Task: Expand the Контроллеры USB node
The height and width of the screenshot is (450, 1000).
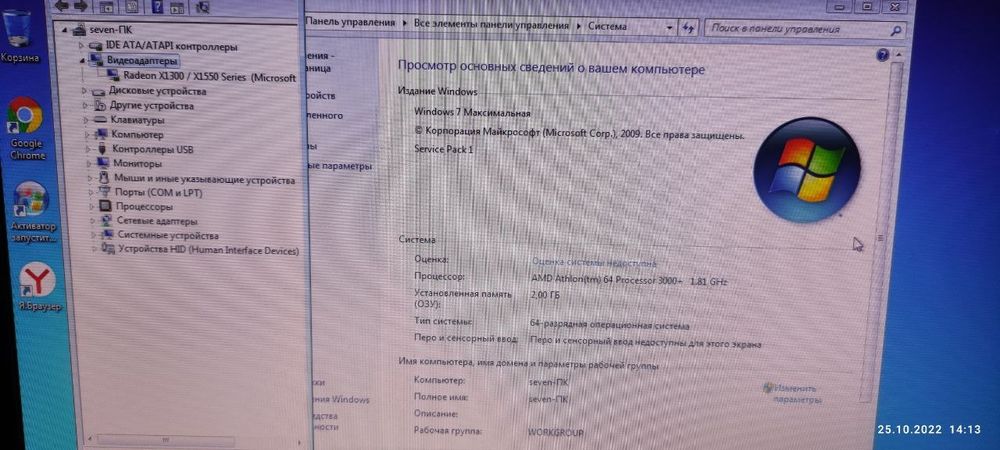Action: point(89,149)
